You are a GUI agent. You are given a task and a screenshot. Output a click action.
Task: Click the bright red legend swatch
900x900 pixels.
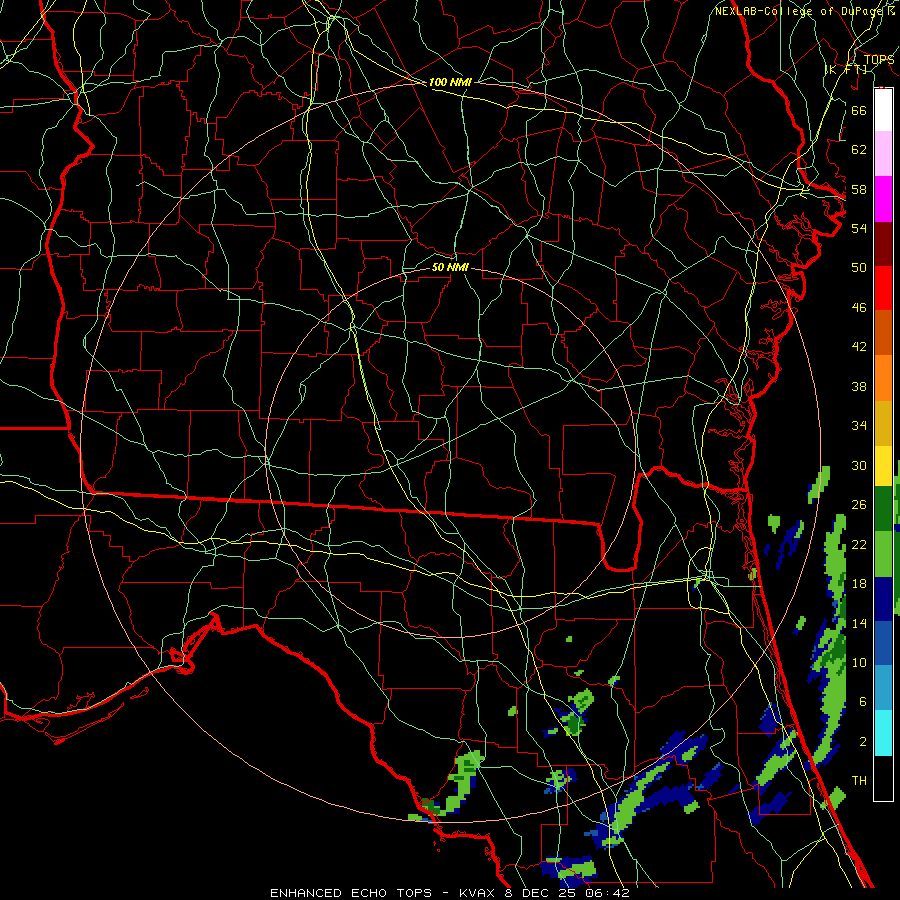click(883, 288)
